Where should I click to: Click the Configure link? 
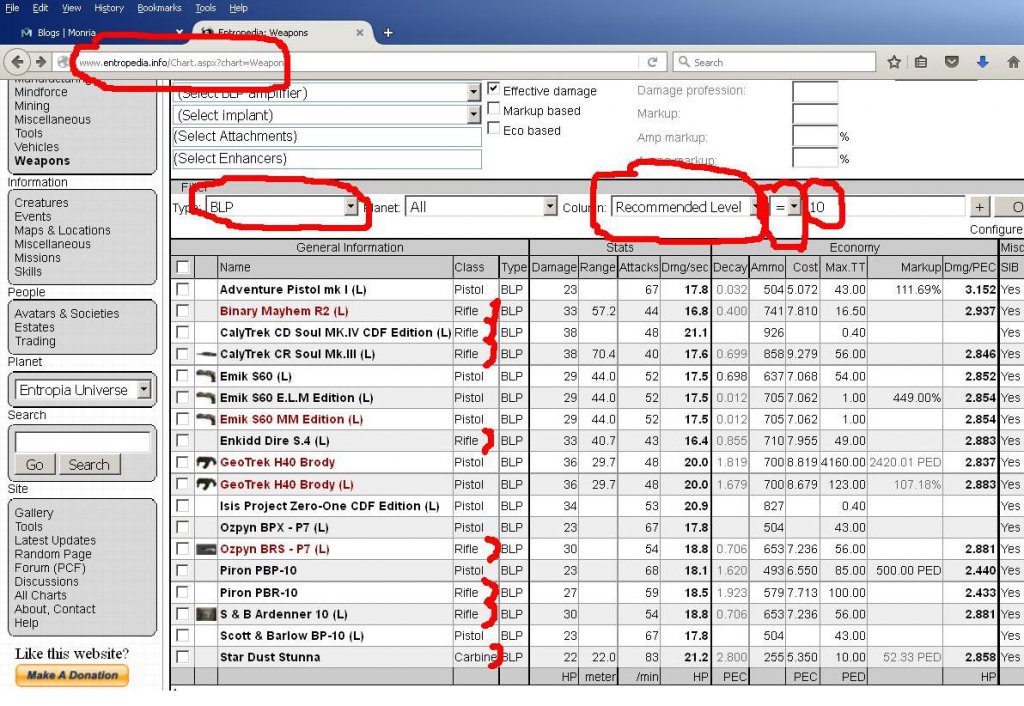click(996, 230)
